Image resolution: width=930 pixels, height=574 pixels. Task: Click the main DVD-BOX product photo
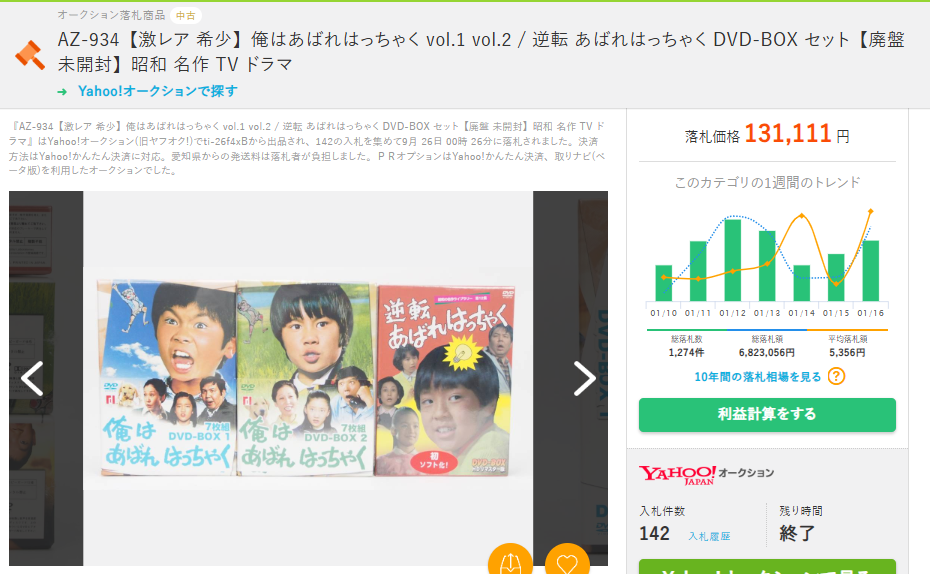[x=308, y=378]
